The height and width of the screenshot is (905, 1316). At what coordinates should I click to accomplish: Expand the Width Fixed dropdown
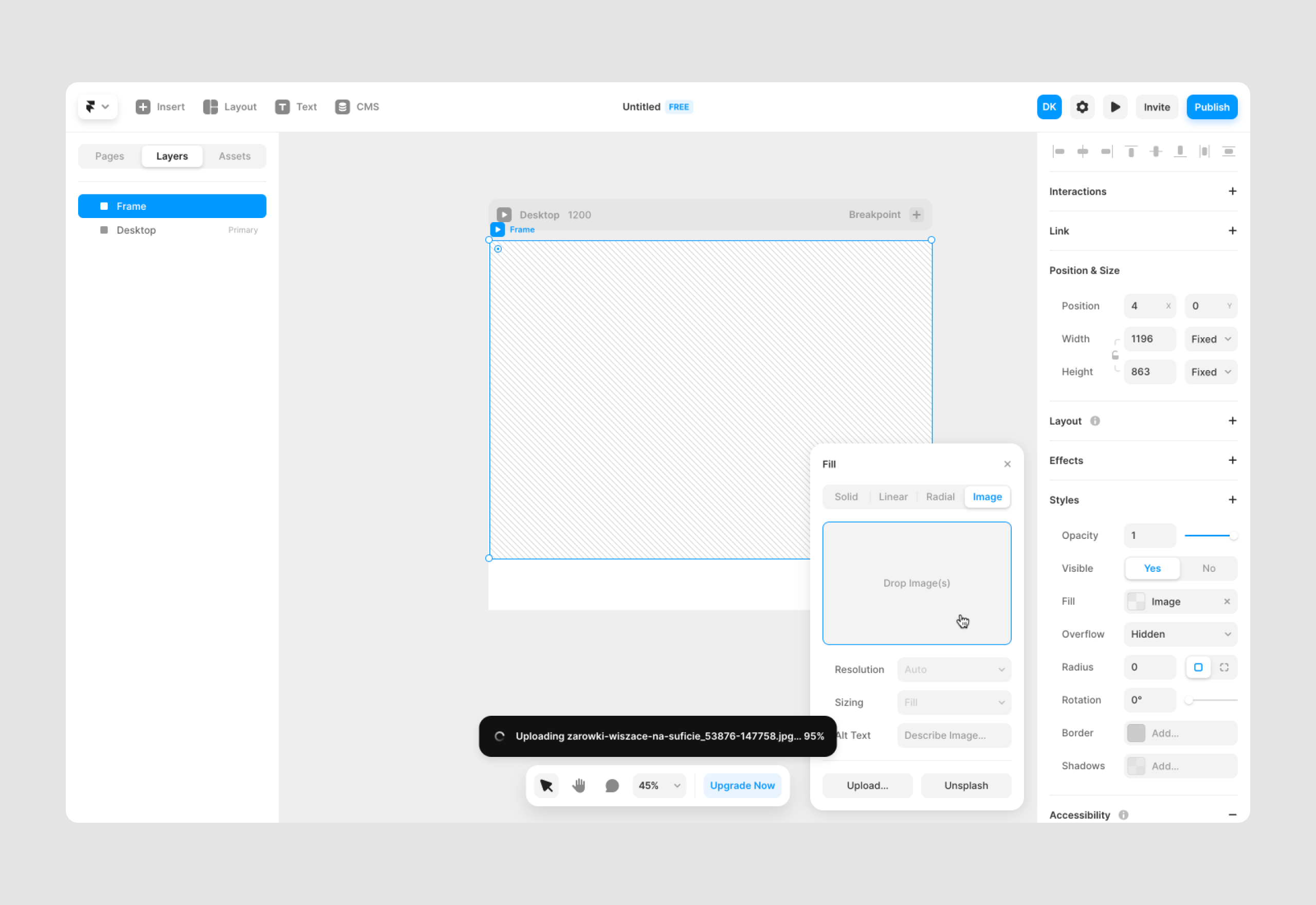tap(1210, 339)
